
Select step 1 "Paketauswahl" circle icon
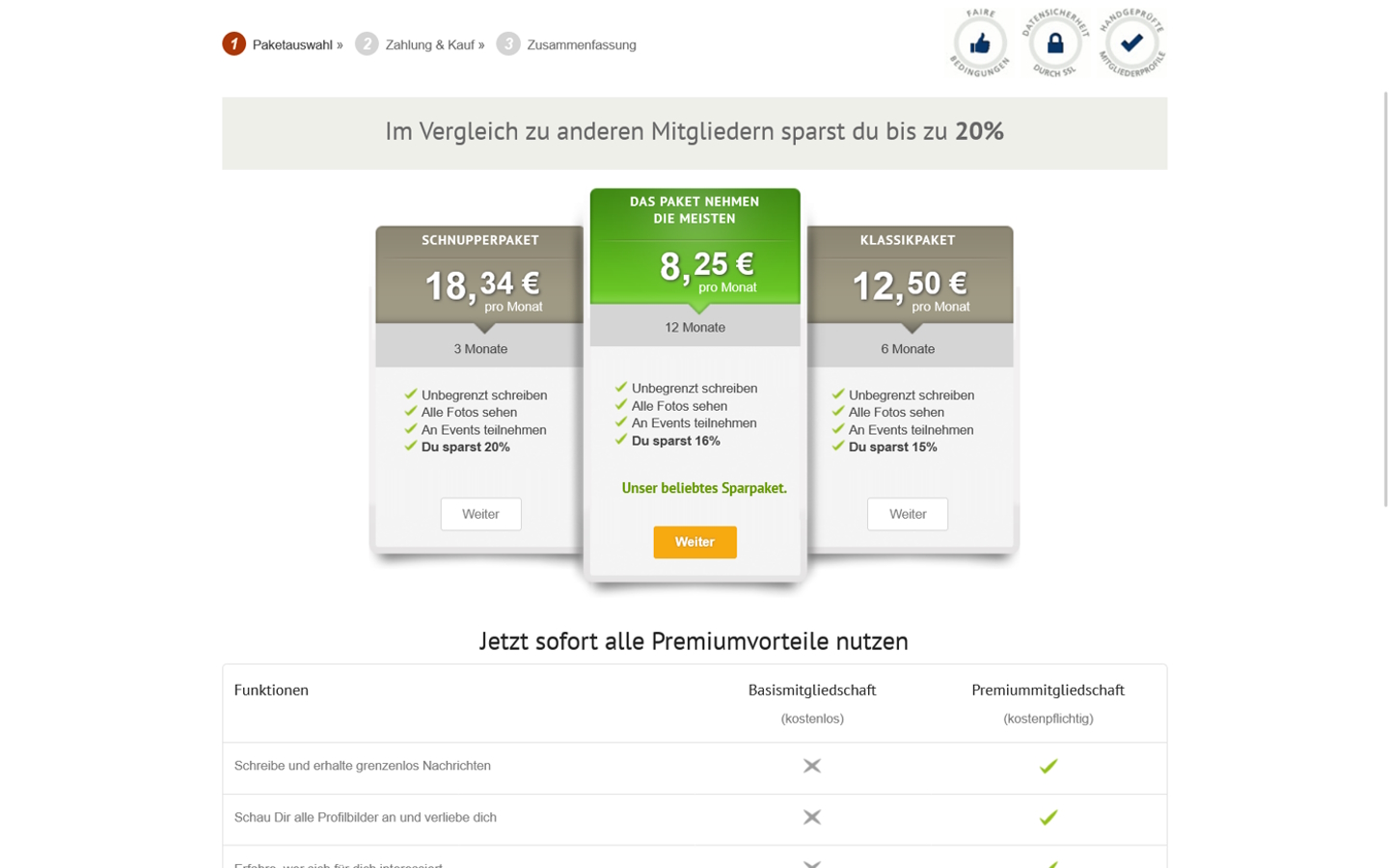tap(233, 44)
